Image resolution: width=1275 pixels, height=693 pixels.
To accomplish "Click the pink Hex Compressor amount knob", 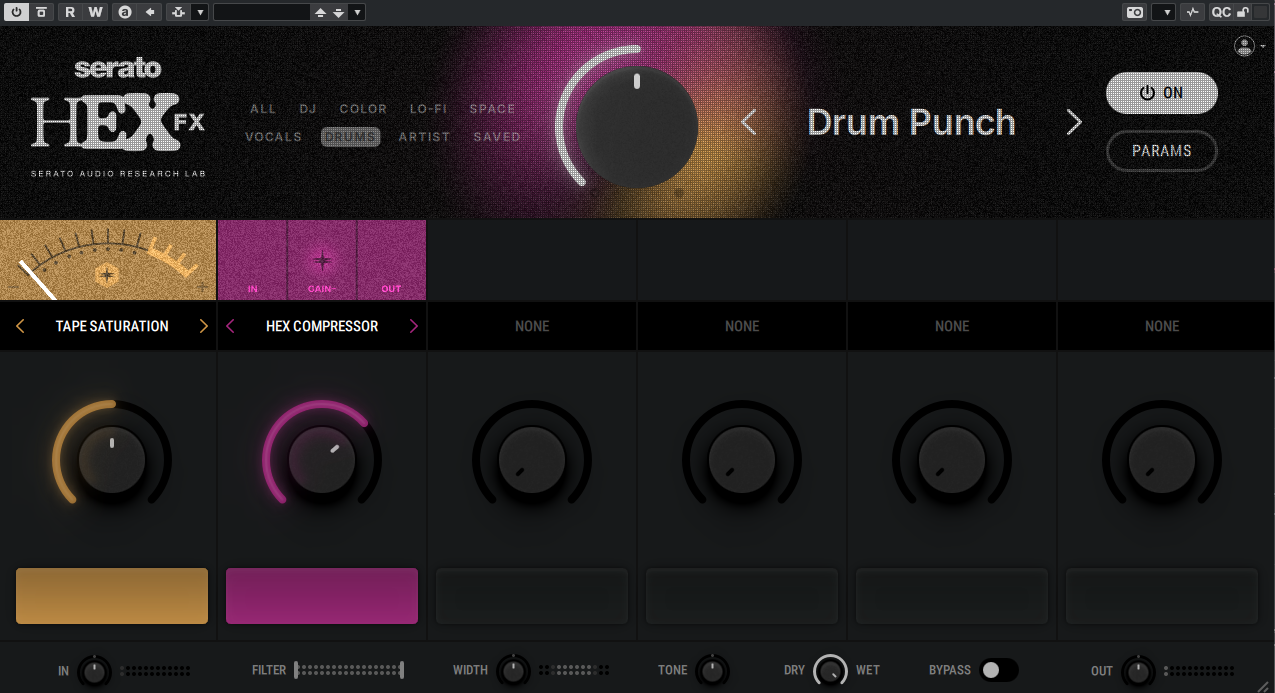I will point(322,460).
